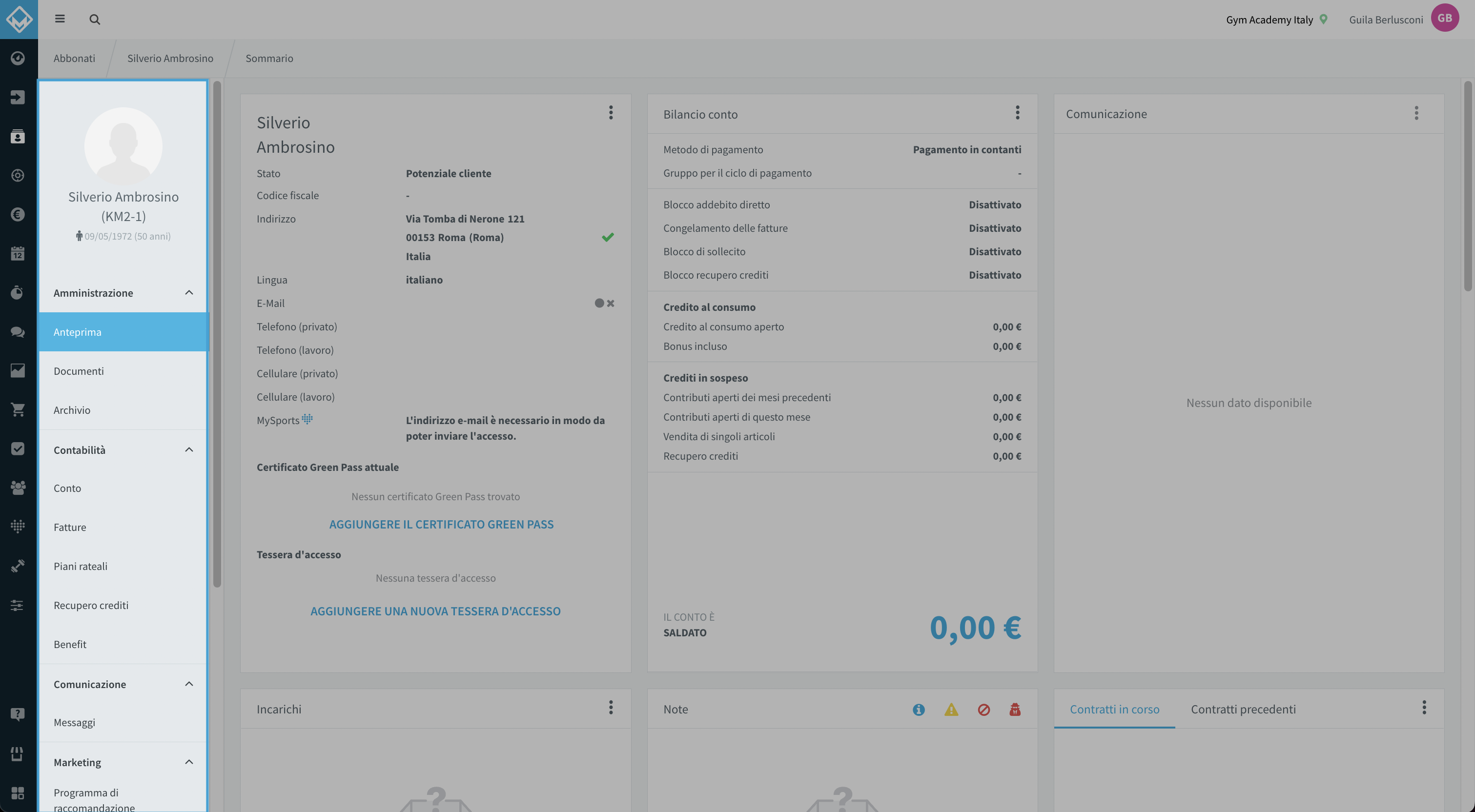The image size is (1475, 812).
Task: Click the search magnifier icon
Action: tap(95, 20)
